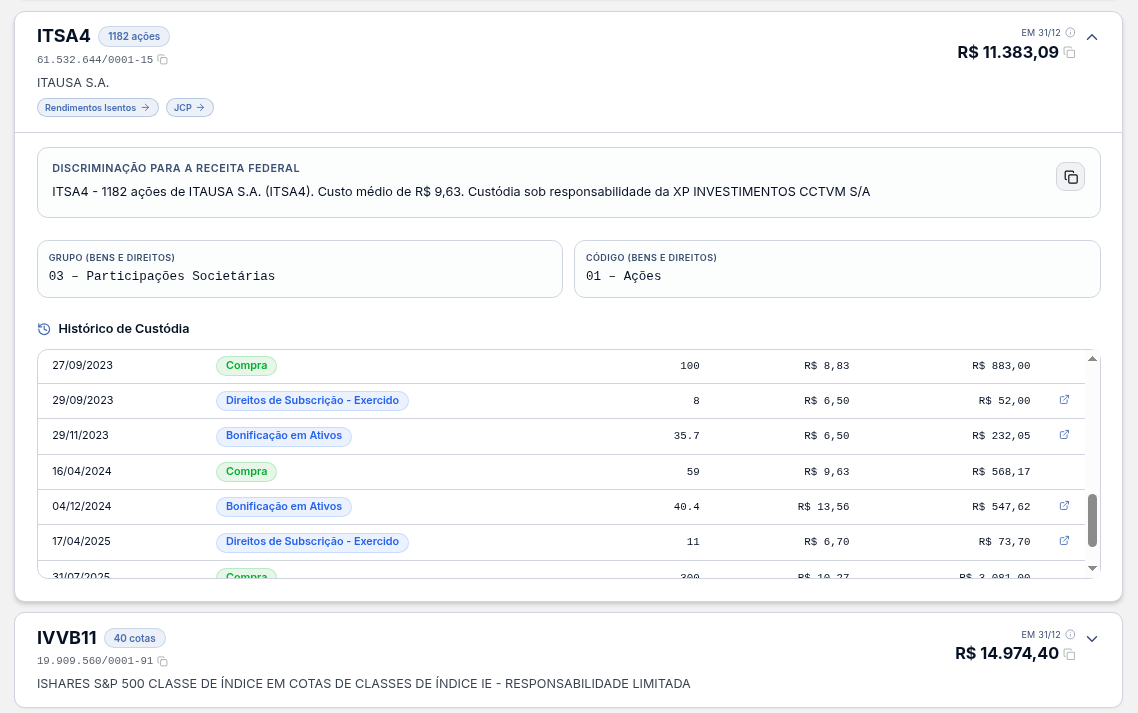1138x713 pixels.
Task: Click the custody history scroll-down arrow
Action: tap(1092, 569)
